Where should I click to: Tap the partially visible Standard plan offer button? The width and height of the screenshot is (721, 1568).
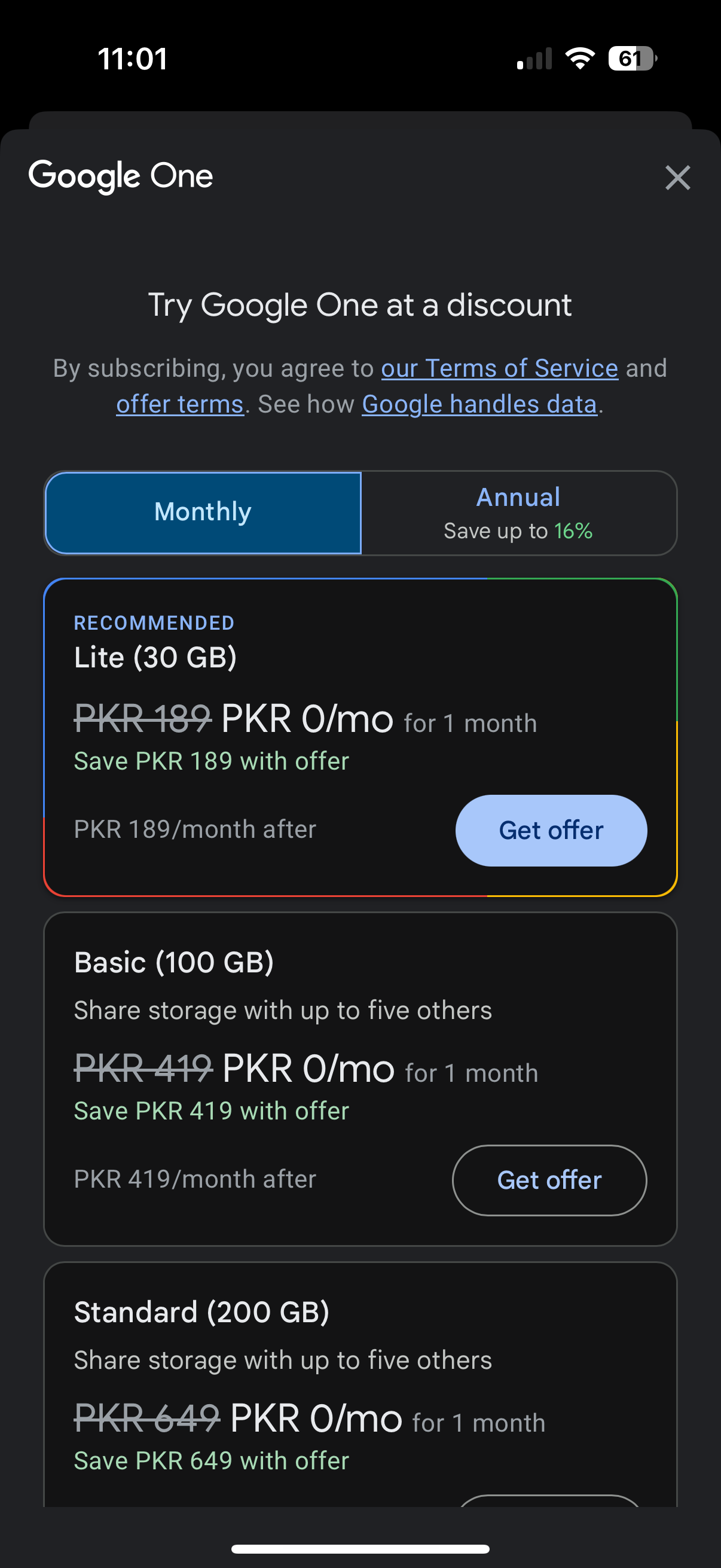[x=549, y=1500]
